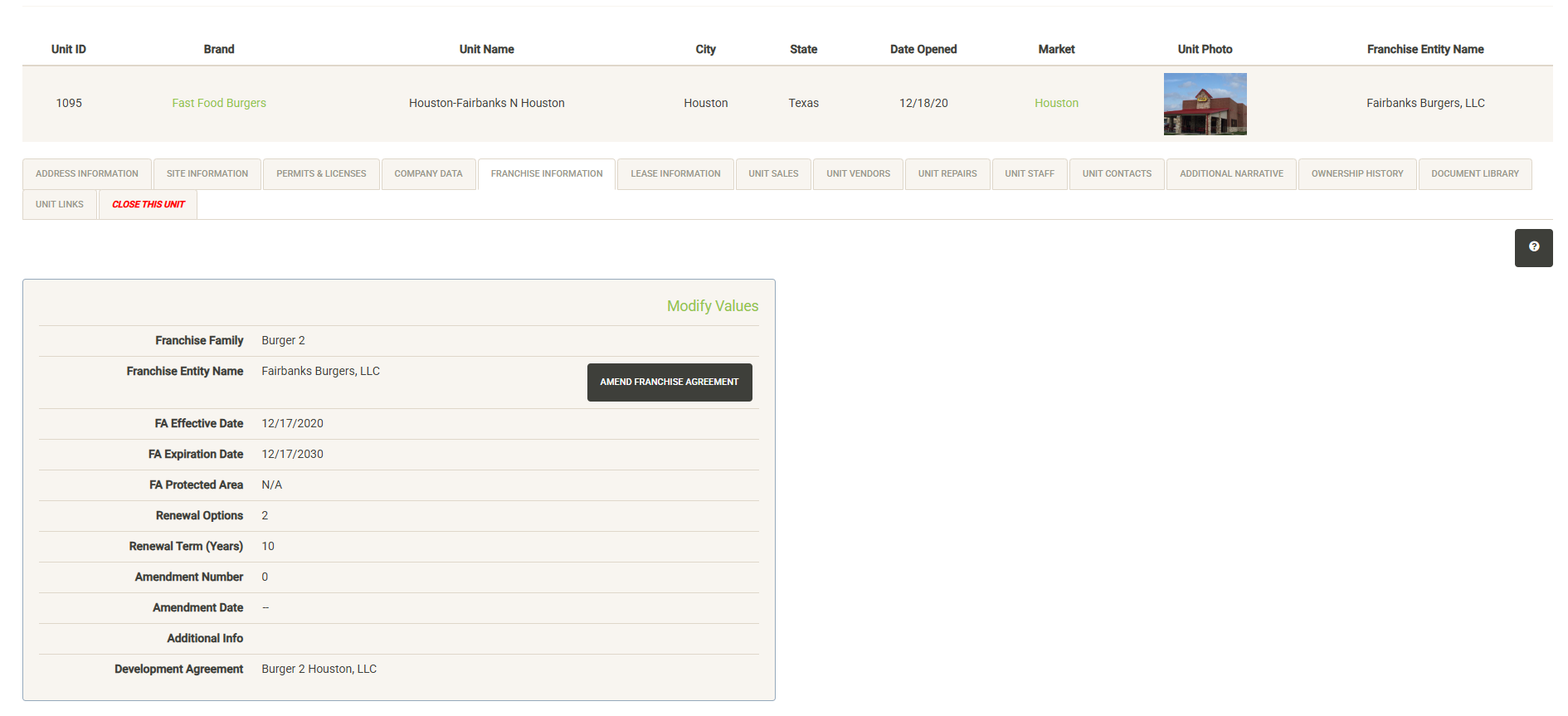Viewport: 1568px width, 716px height.
Task: Select Unit Contacts tab
Action: pyautogui.click(x=1117, y=174)
